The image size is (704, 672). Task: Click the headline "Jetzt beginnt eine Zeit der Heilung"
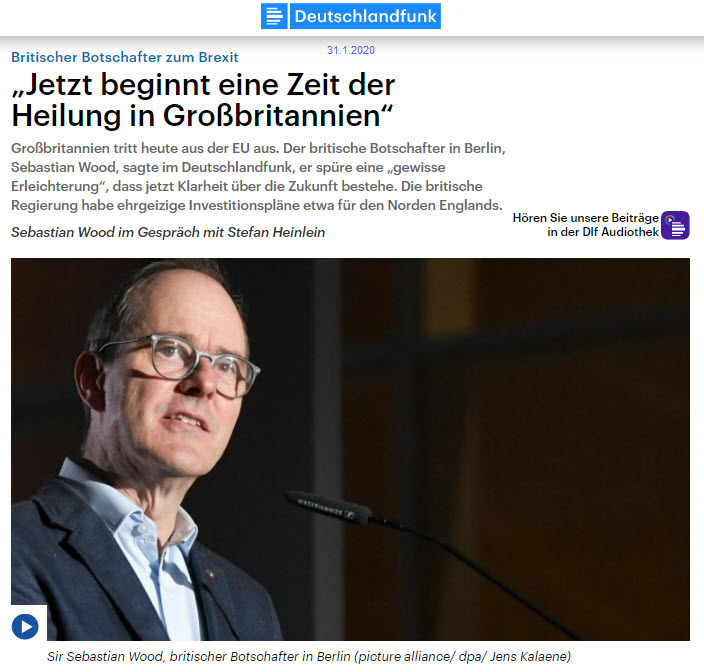pyautogui.click(x=203, y=100)
